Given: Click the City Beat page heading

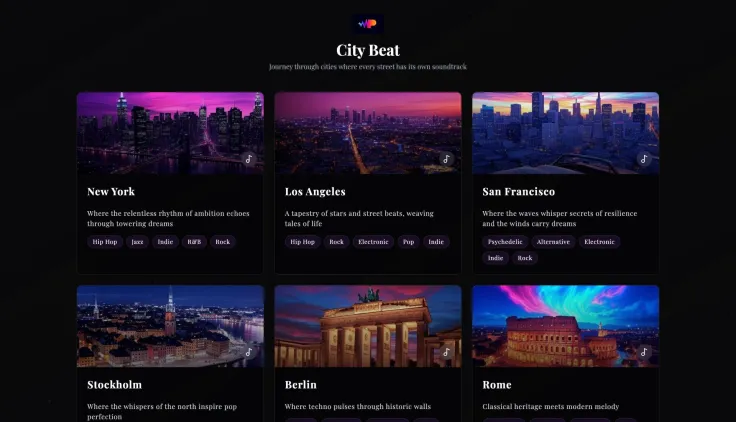Looking at the screenshot, I should click(368, 50).
